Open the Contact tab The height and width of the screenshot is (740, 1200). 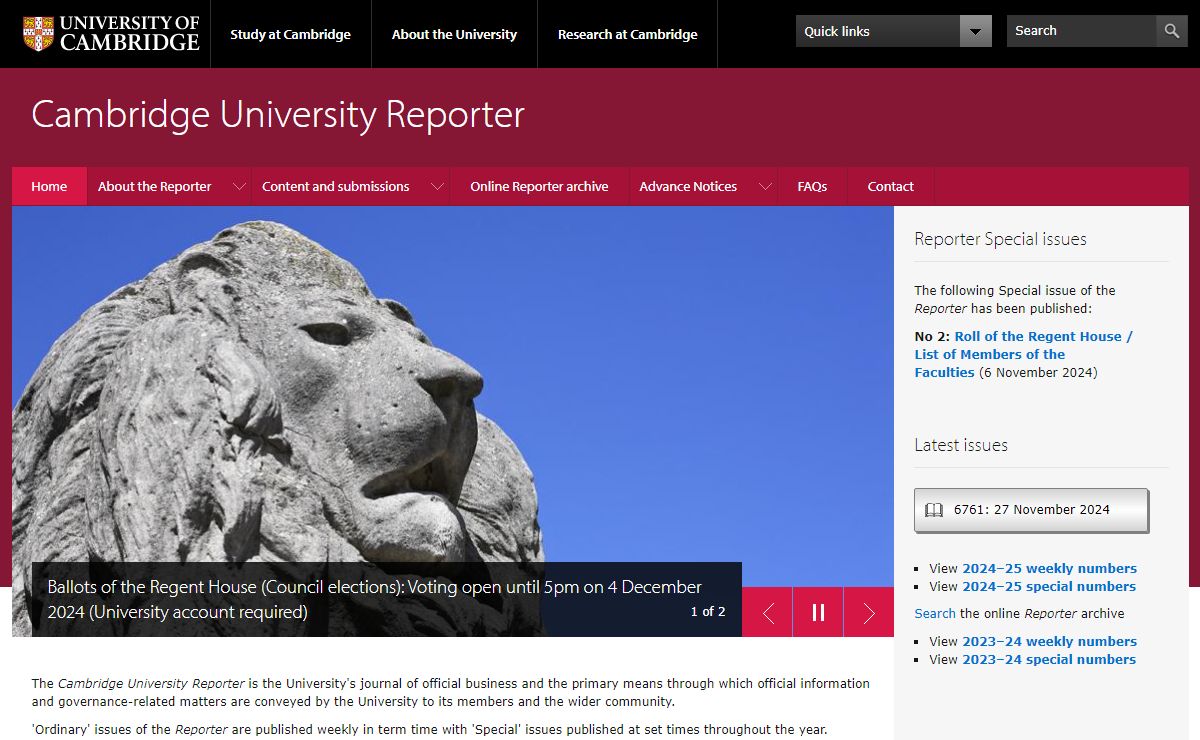click(x=890, y=186)
